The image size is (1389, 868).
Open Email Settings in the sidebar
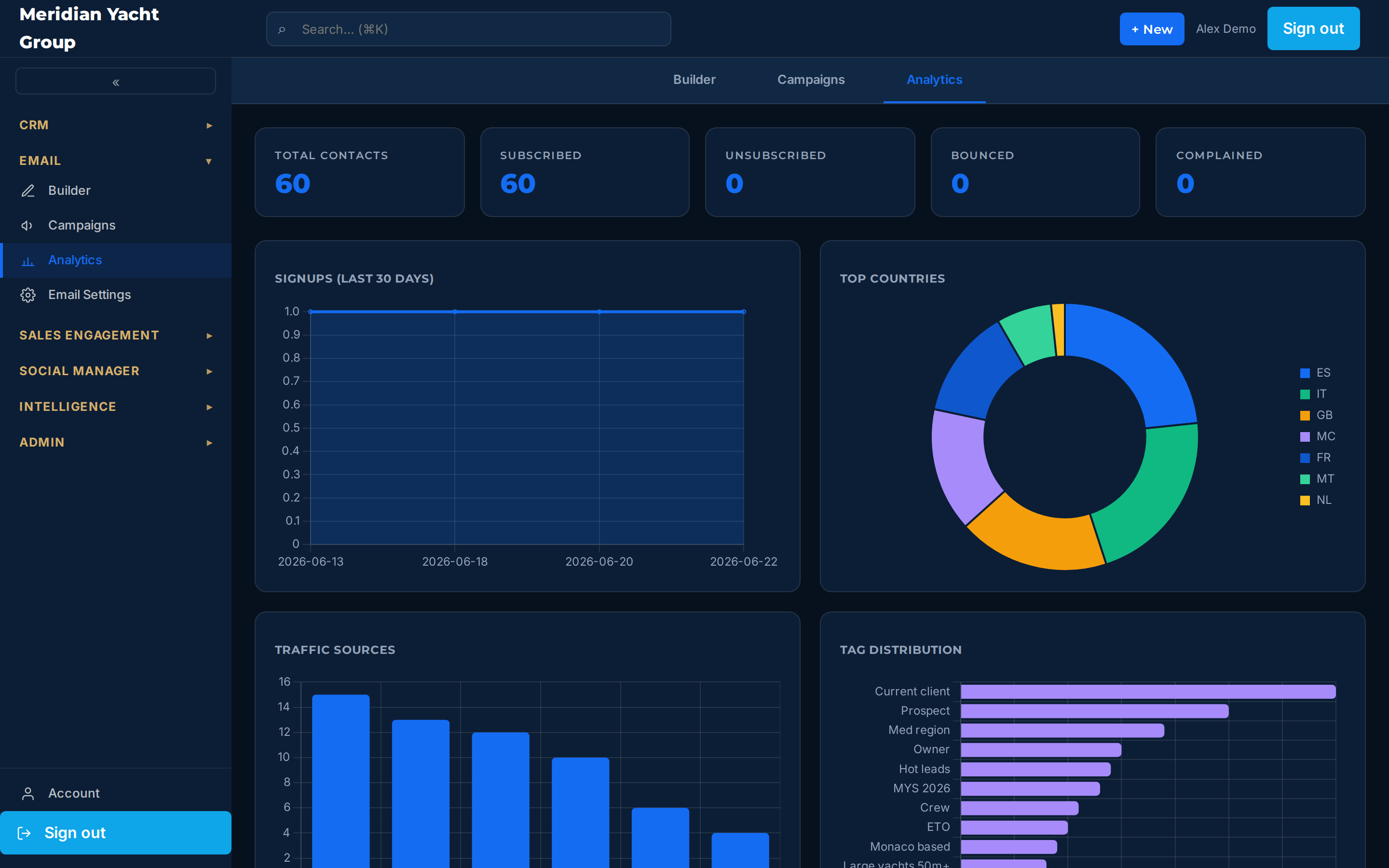pyautogui.click(x=115, y=295)
